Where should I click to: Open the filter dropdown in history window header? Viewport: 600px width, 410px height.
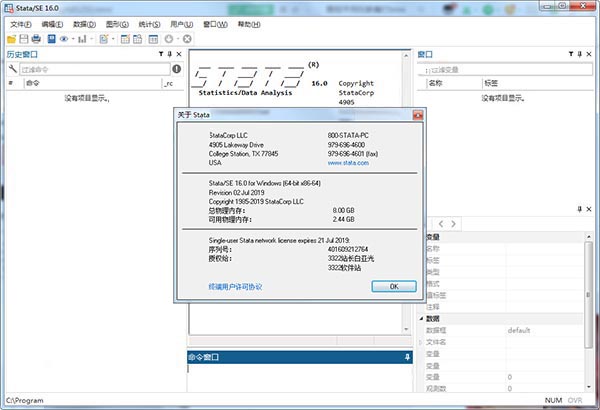[x=162, y=54]
